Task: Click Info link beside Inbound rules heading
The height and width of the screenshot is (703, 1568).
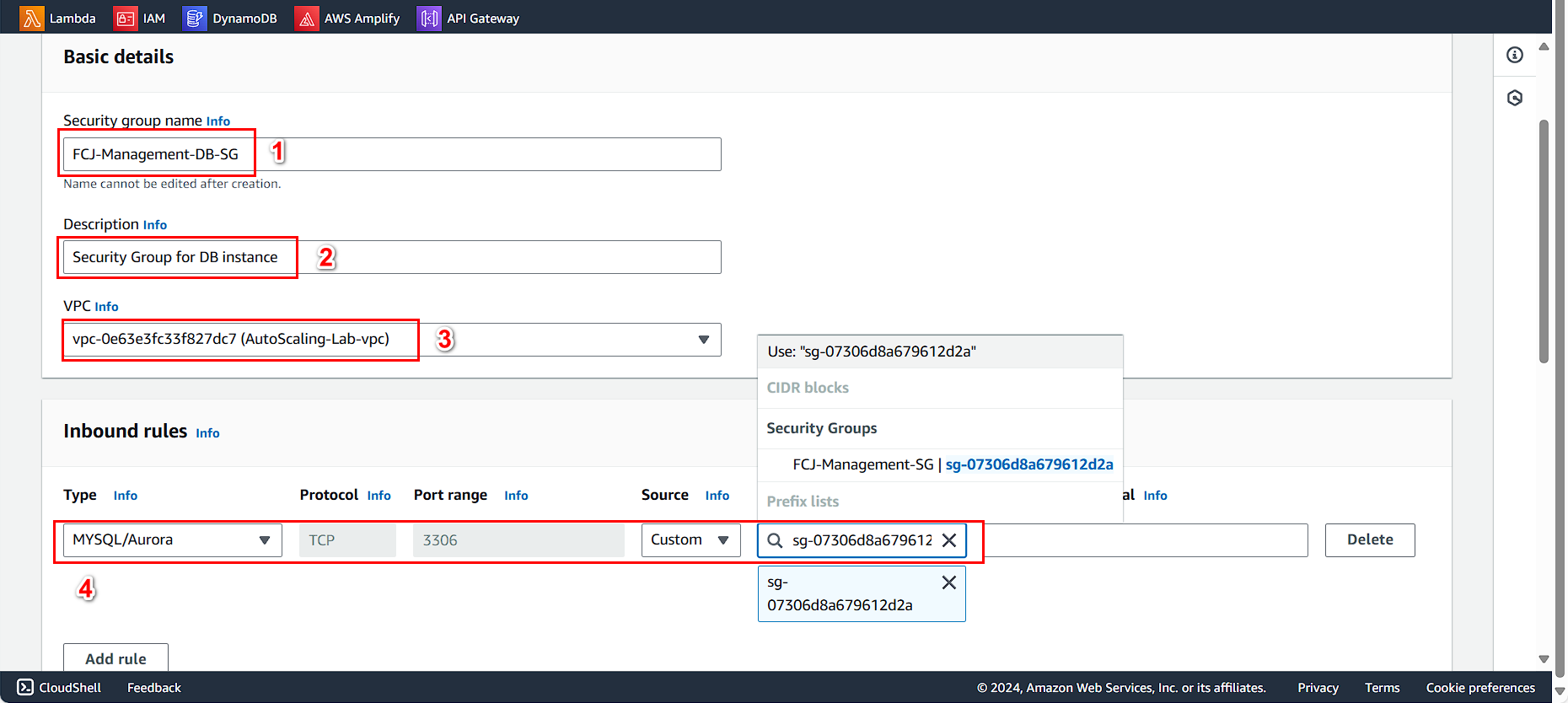Action: 207,433
